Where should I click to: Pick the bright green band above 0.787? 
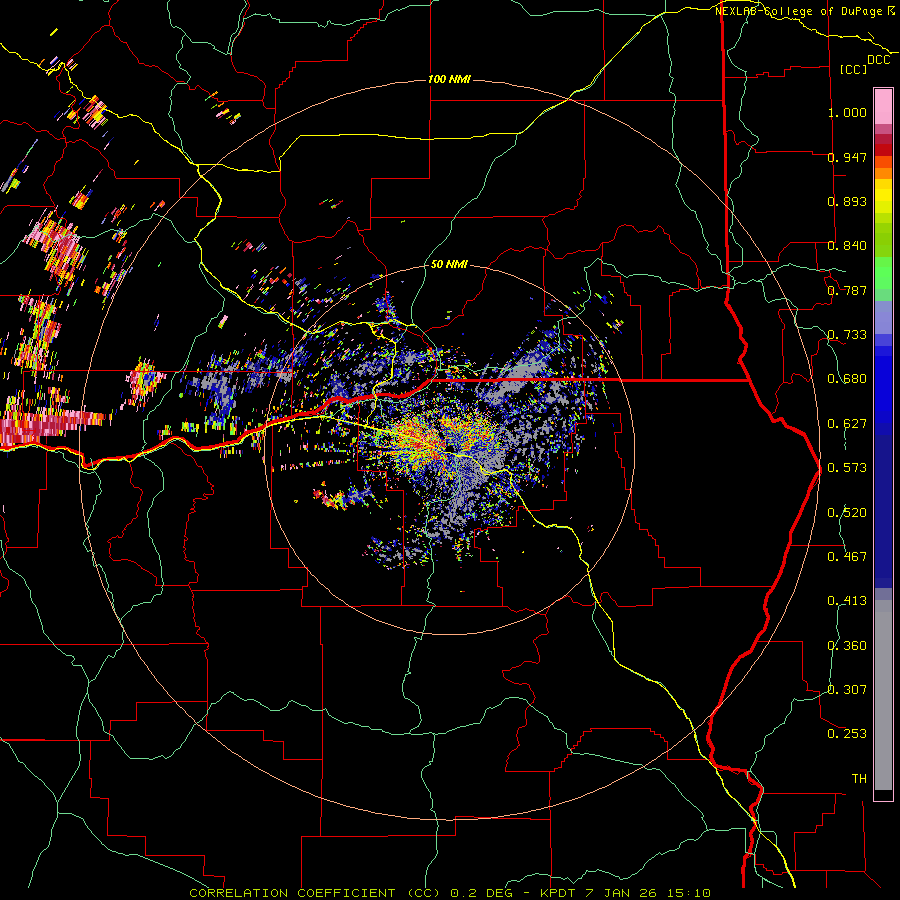[883, 273]
